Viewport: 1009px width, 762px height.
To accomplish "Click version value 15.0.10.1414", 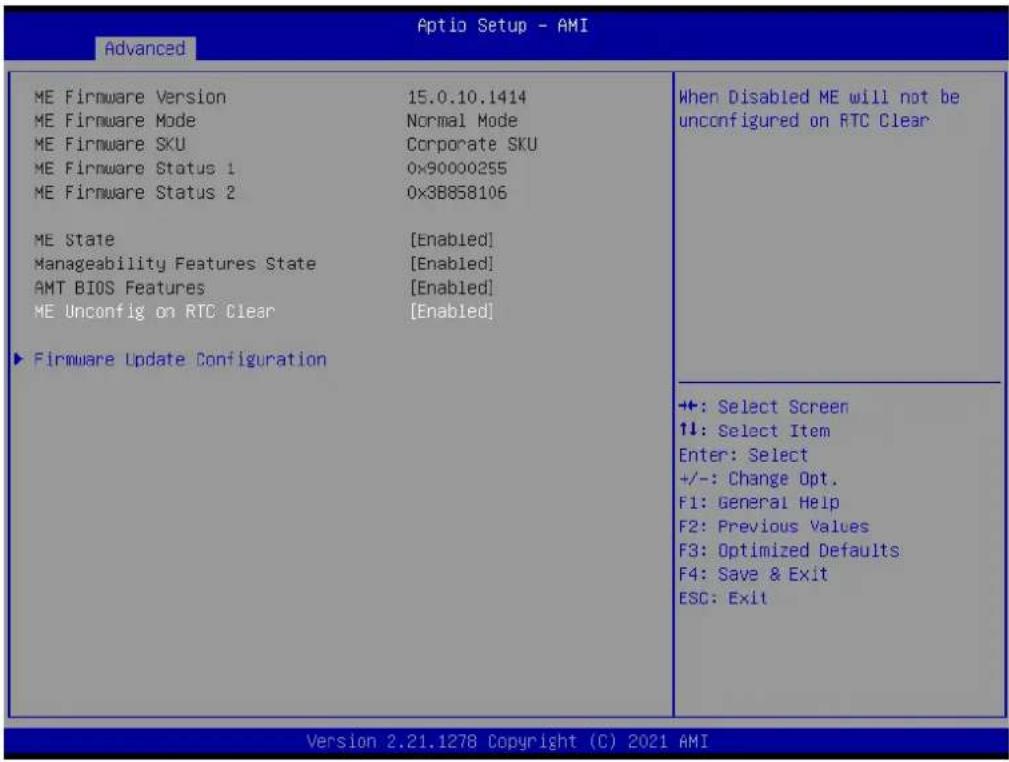I will pos(467,97).
